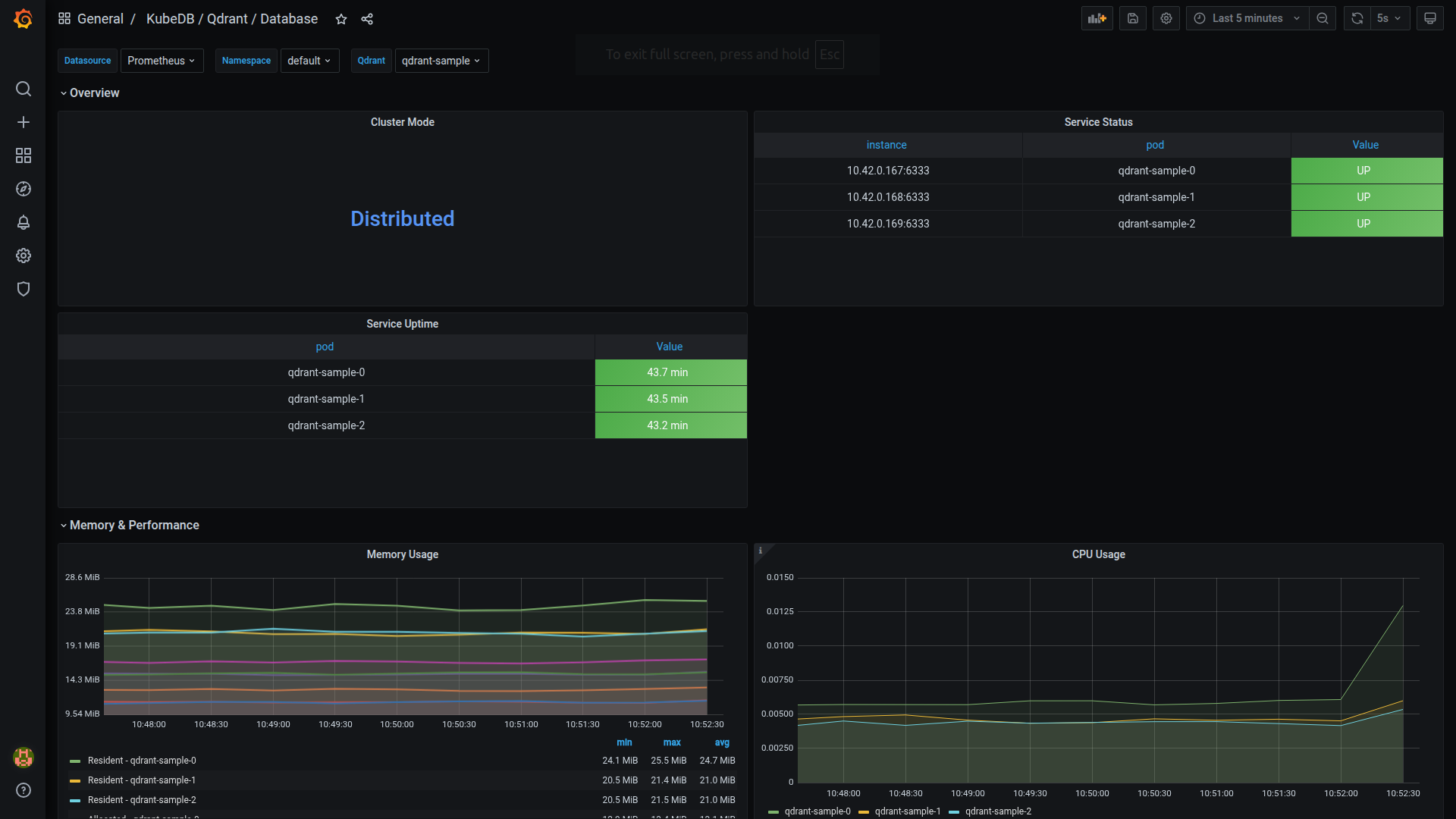Open the Search dashboards sidebar icon
The image size is (1456, 819).
(24, 89)
